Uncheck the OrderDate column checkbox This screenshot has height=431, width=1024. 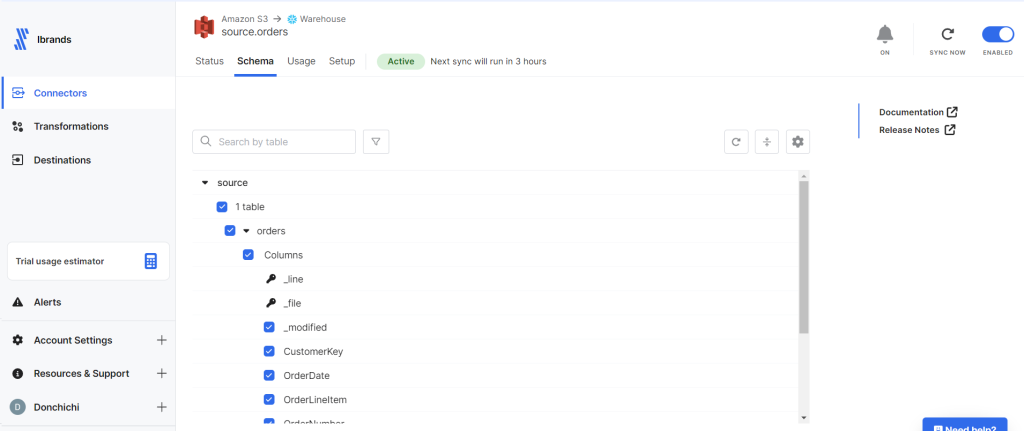click(269, 375)
